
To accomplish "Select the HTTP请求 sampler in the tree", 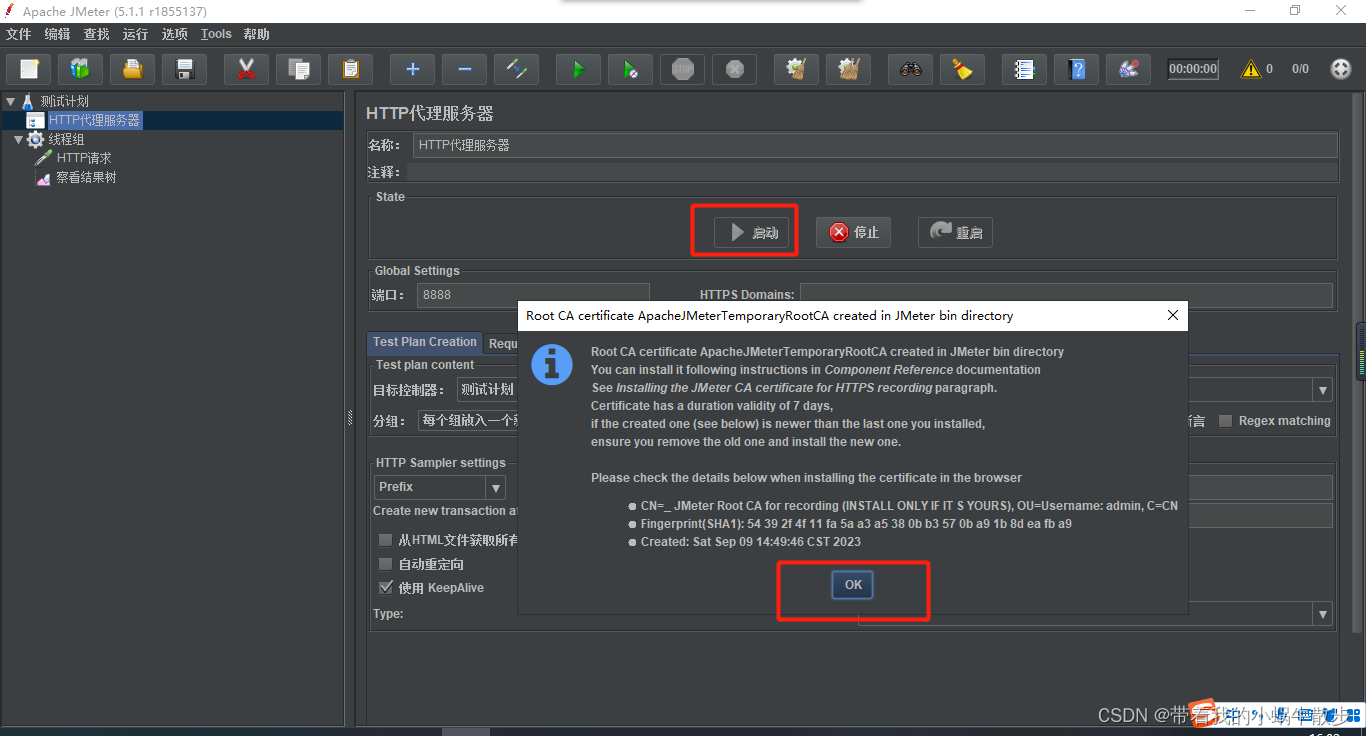I will 84,158.
